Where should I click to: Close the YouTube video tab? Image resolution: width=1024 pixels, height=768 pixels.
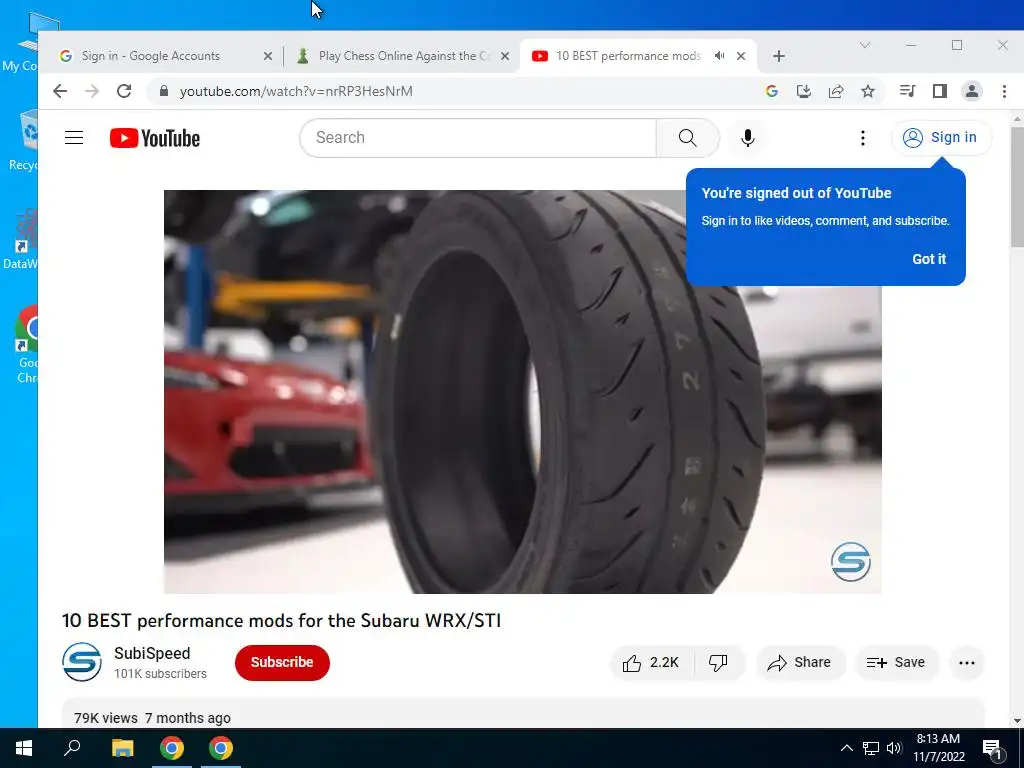pyautogui.click(x=741, y=56)
